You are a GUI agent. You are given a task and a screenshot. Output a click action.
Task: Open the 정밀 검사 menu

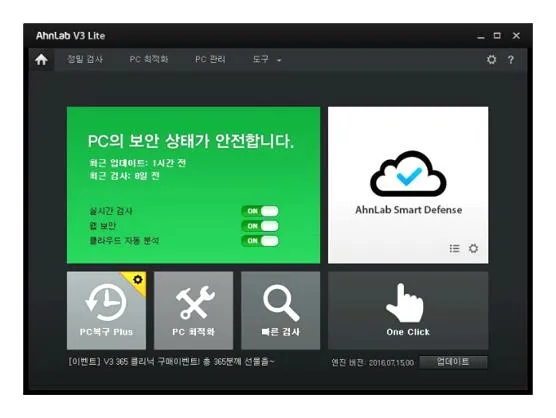(x=85, y=59)
